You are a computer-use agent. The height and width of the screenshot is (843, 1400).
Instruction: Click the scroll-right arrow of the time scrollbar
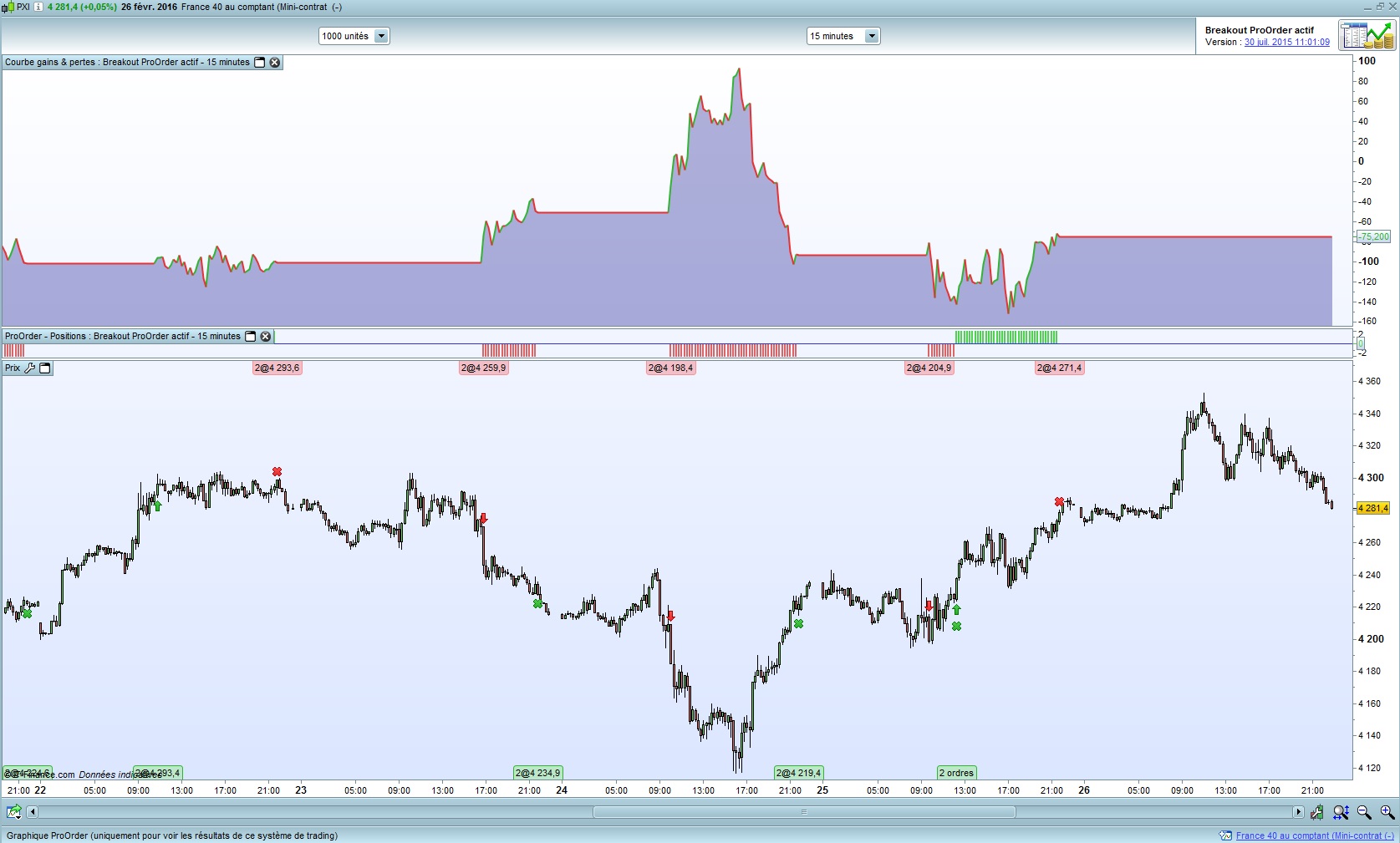pos(1298,811)
